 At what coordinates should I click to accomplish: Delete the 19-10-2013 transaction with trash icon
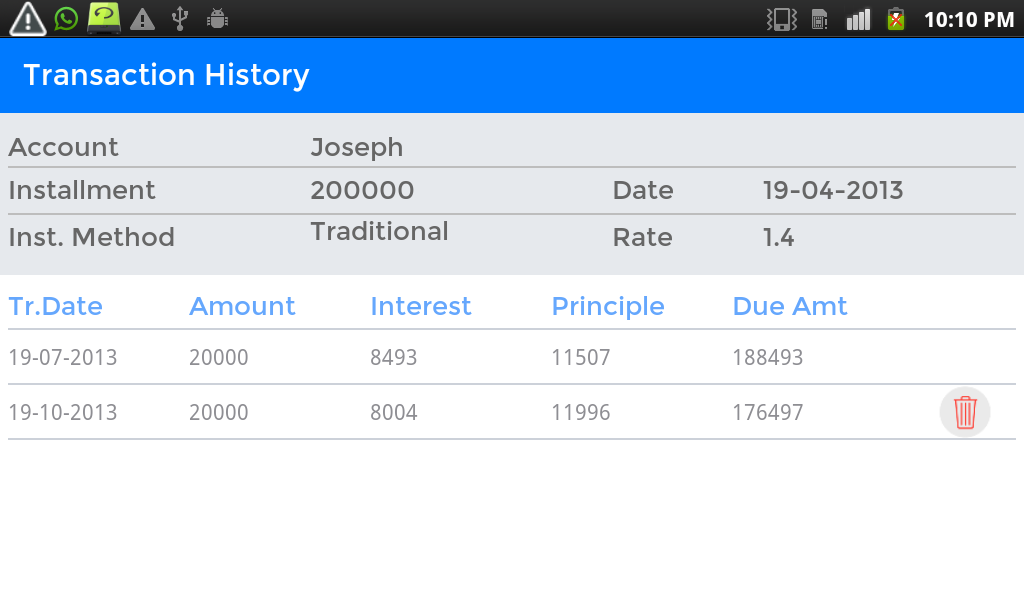pos(965,412)
